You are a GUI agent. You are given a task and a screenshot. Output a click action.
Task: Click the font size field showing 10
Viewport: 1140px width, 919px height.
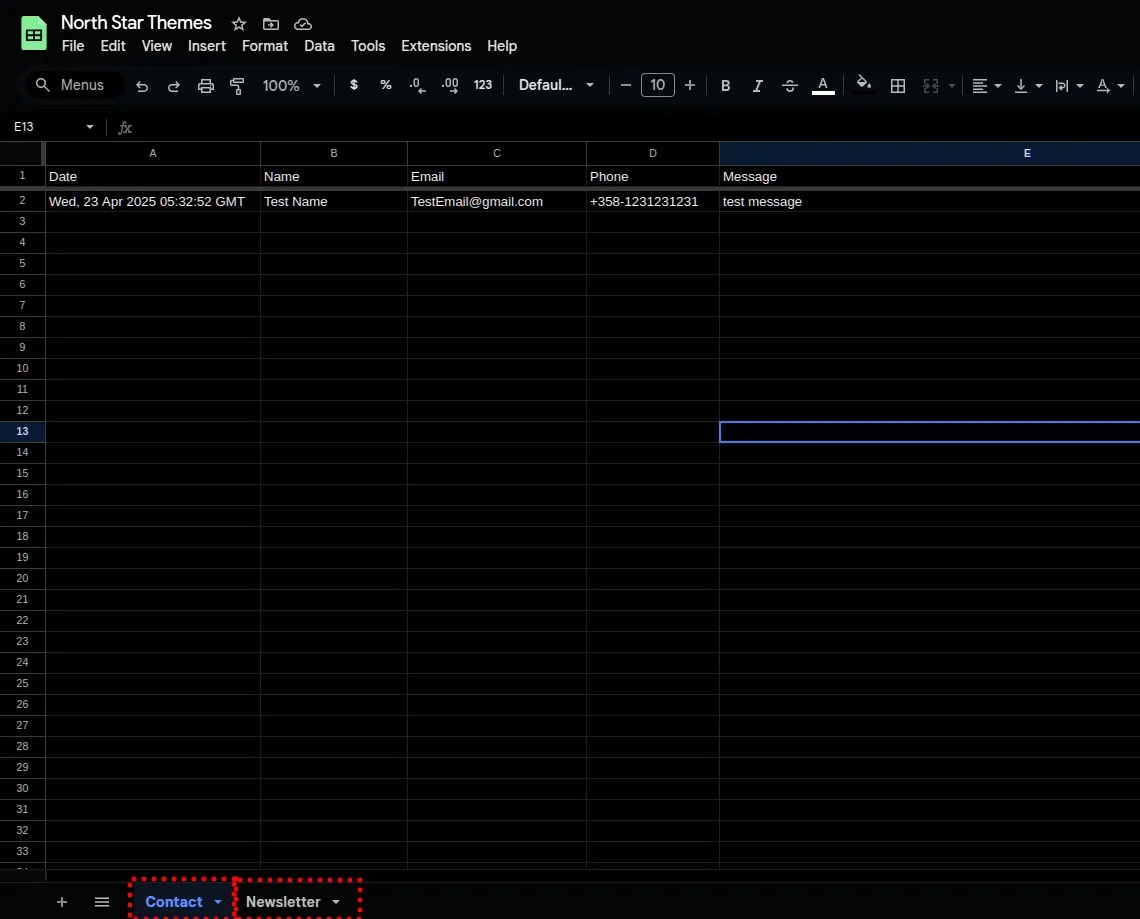[658, 85]
